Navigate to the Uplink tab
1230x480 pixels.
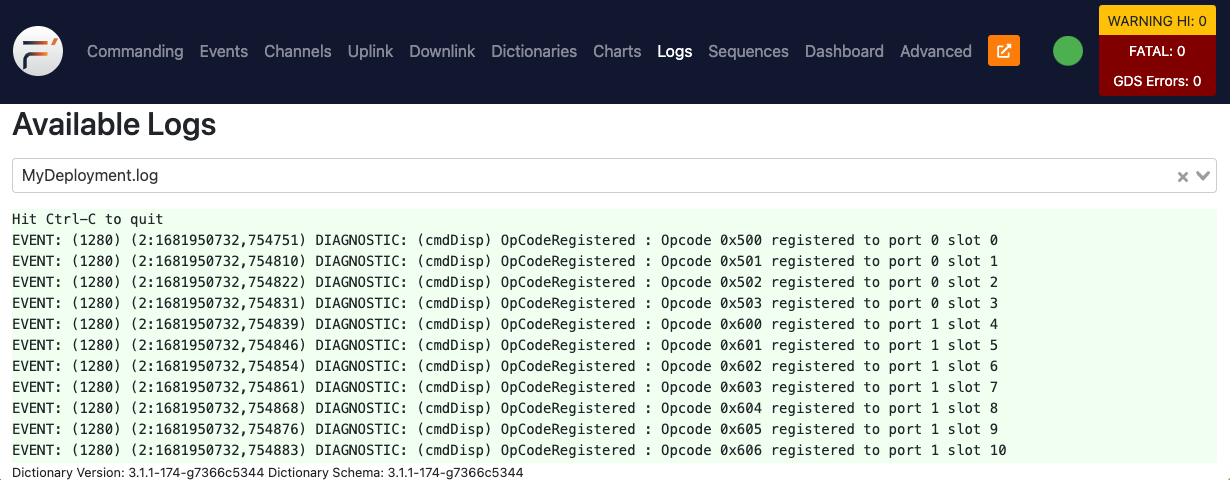point(370,51)
